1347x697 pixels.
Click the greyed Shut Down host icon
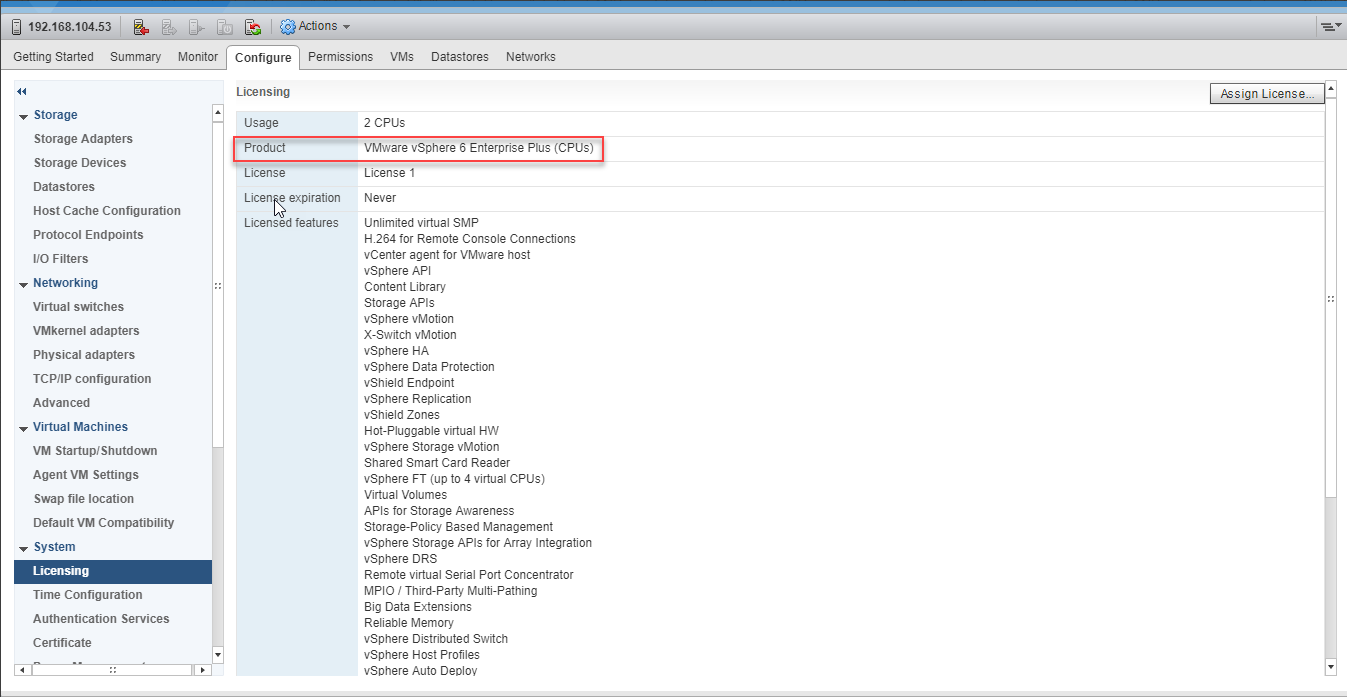coord(225,26)
